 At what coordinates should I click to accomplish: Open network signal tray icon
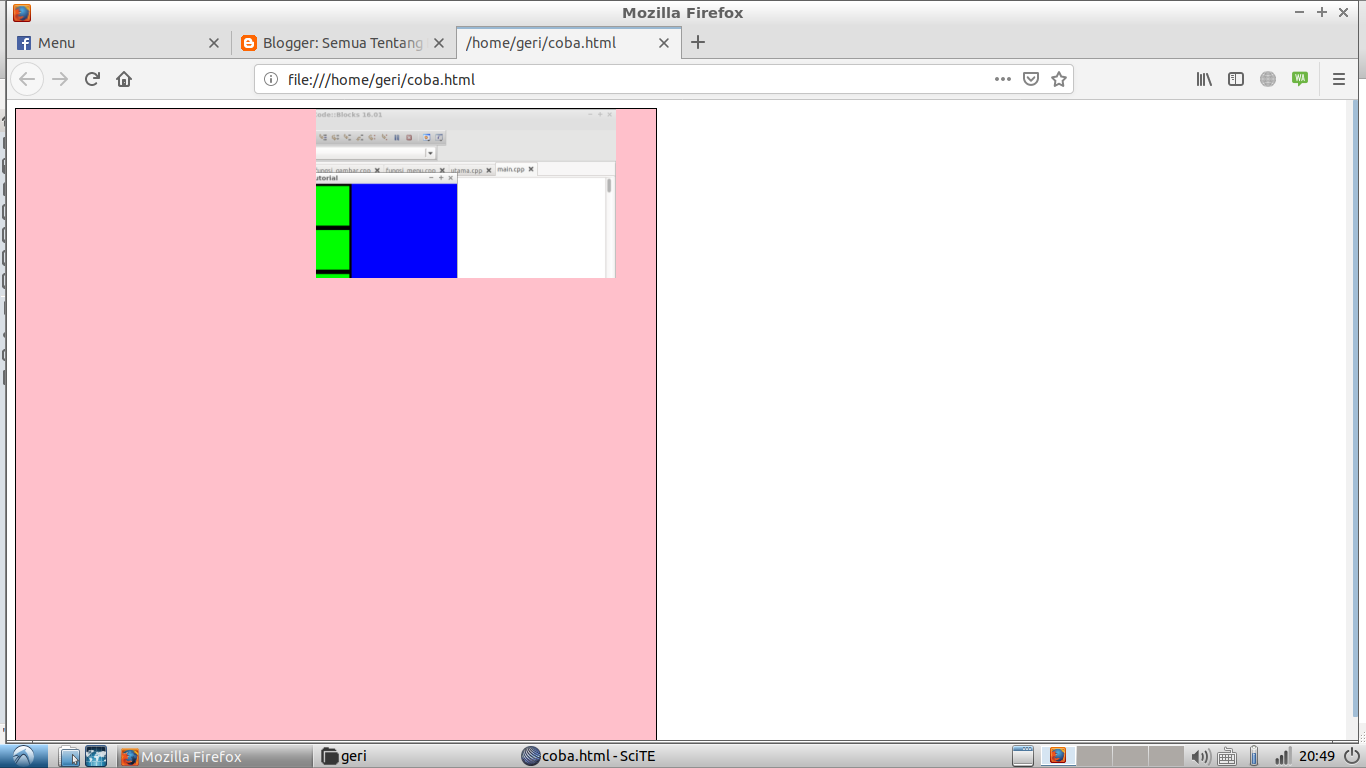pos(1282,756)
